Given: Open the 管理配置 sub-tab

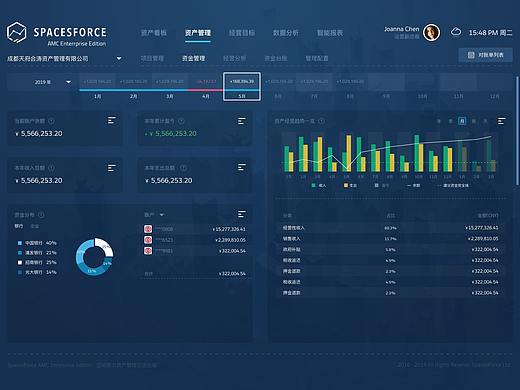Looking at the screenshot, I should [317, 58].
